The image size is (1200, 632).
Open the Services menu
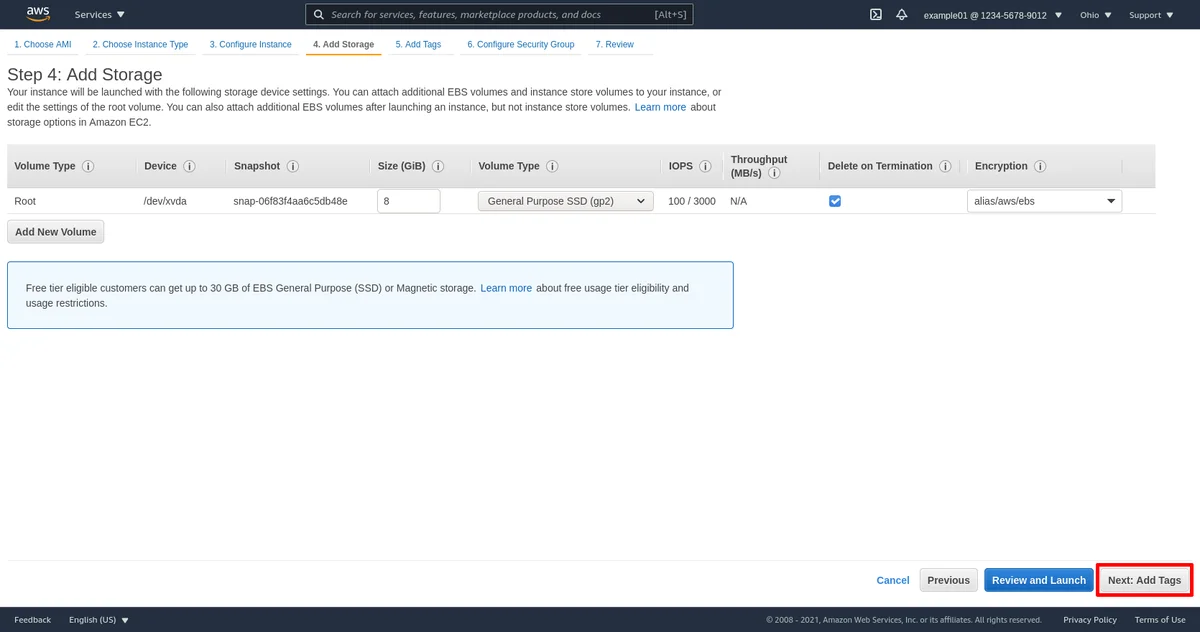[100, 15]
